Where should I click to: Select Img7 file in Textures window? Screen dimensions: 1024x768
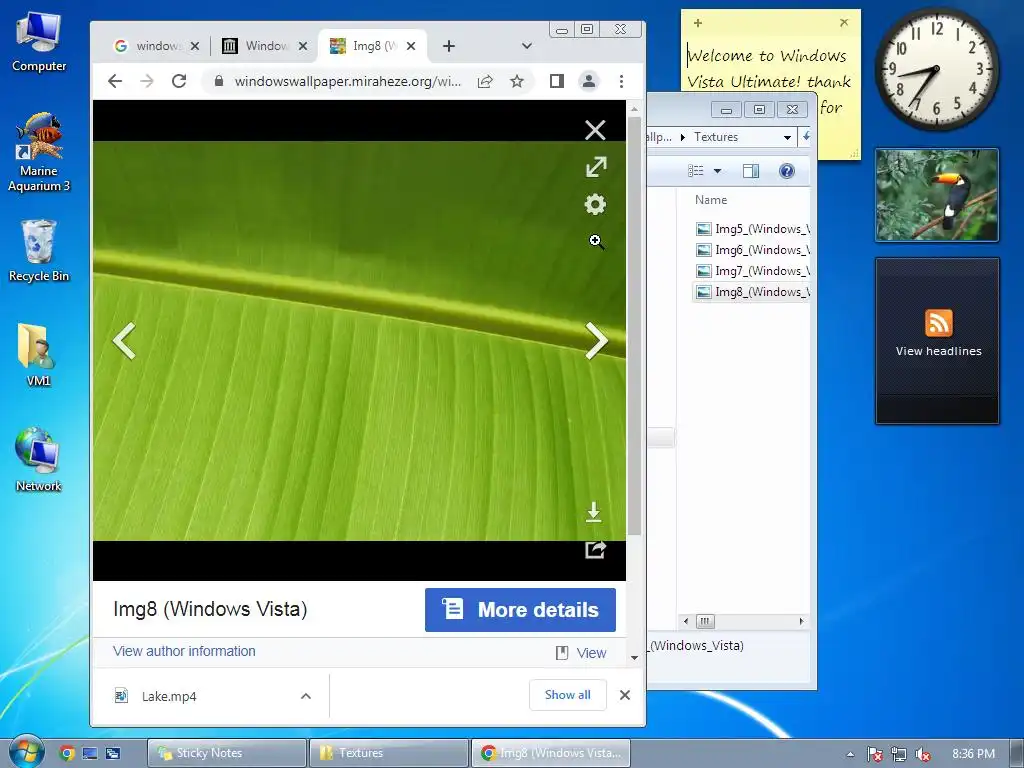[x=753, y=270]
